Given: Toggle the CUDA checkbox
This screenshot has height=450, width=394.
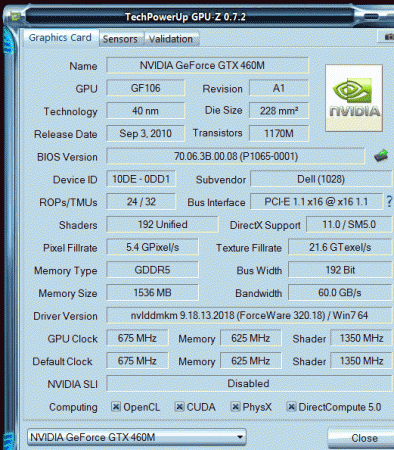Looking at the screenshot, I should 179,407.
